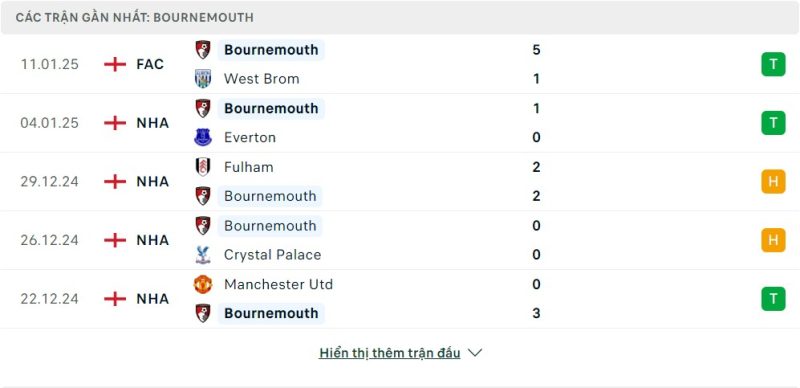The width and height of the screenshot is (800, 388).
Task: Select the Manchester Utd team name
Action: point(278,284)
